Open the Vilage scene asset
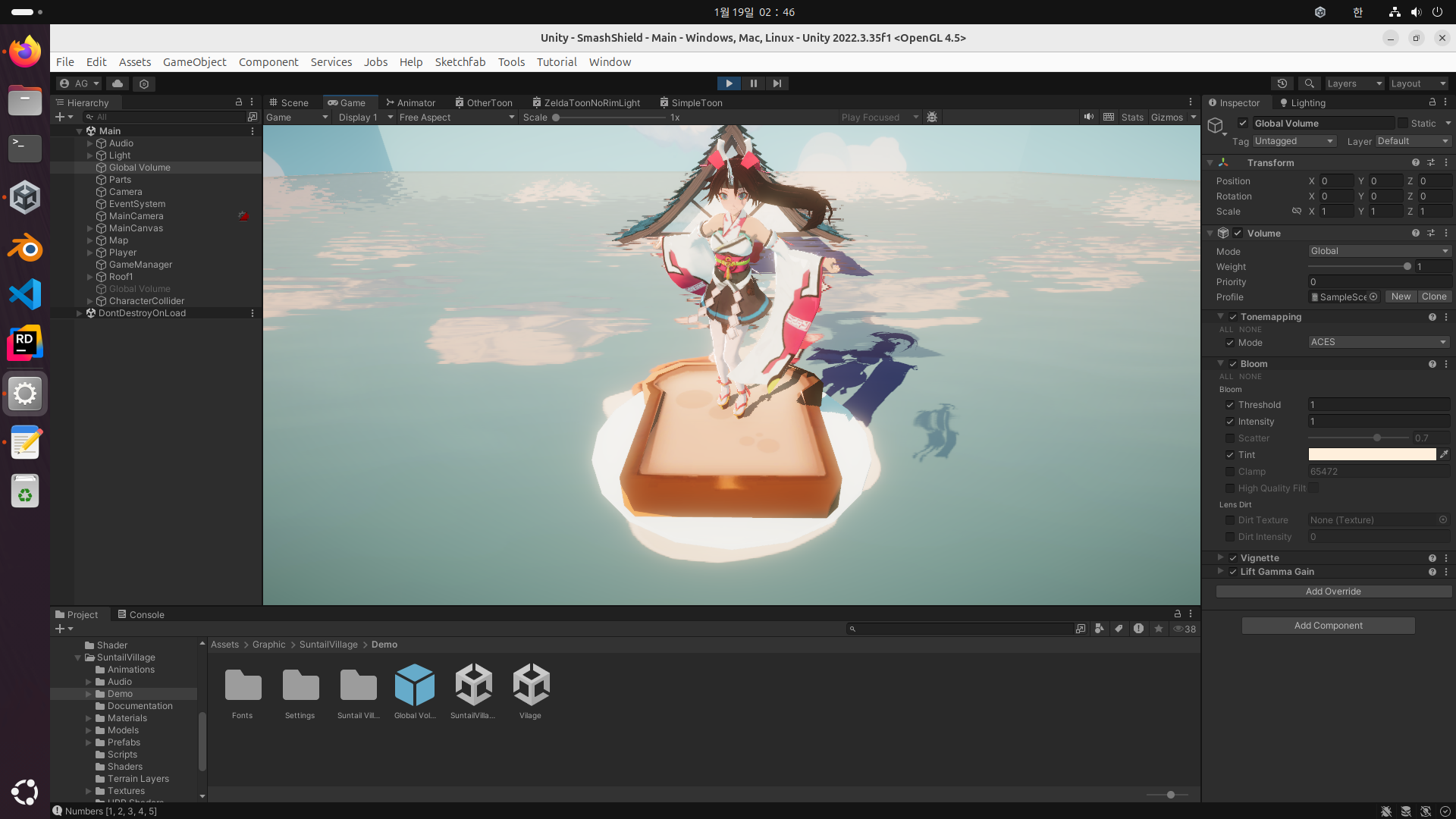The height and width of the screenshot is (819, 1456). click(x=531, y=691)
